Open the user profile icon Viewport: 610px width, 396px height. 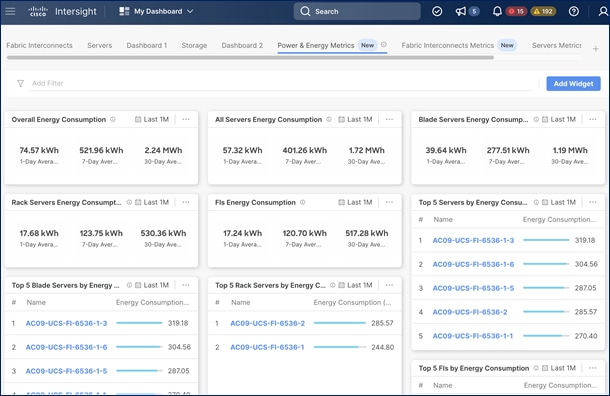603,11
